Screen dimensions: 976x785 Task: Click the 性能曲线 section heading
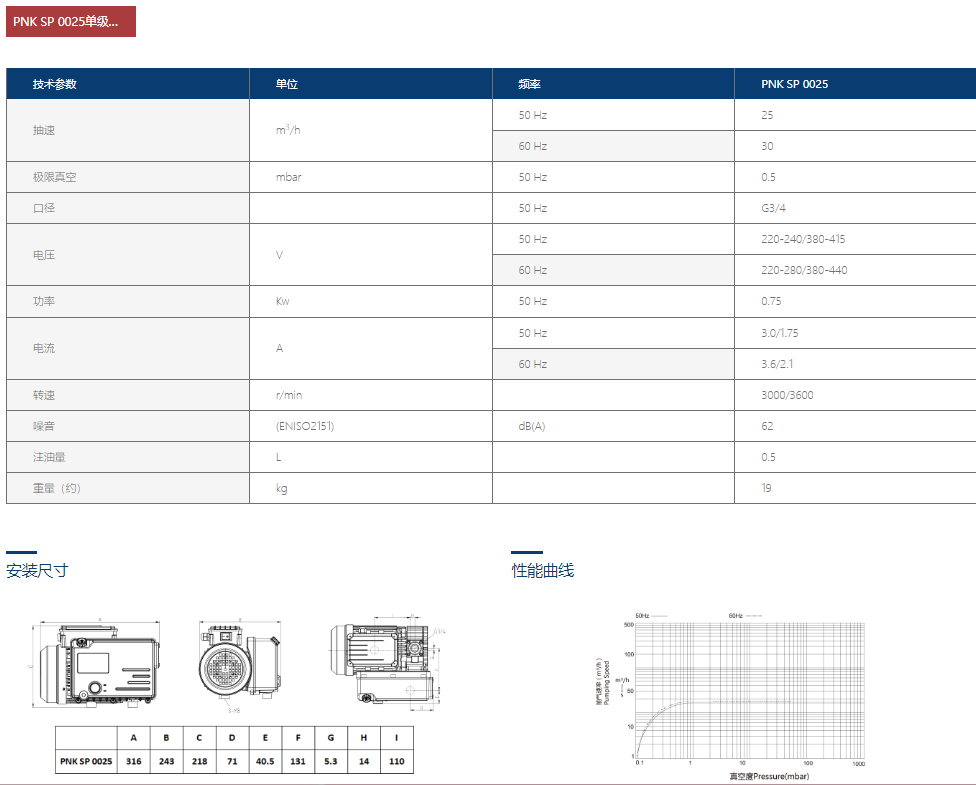pyautogui.click(x=543, y=571)
